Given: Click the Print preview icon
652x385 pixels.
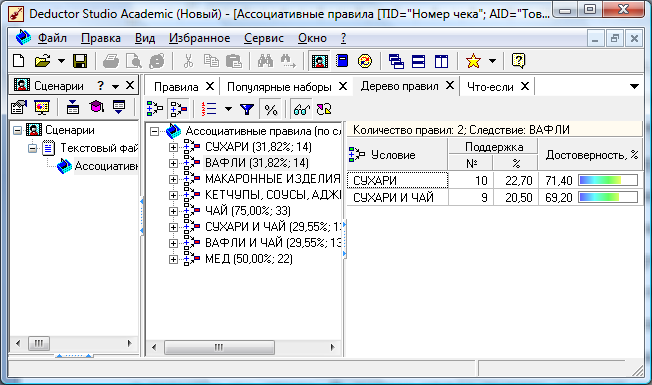Looking at the screenshot, I should [134, 61].
